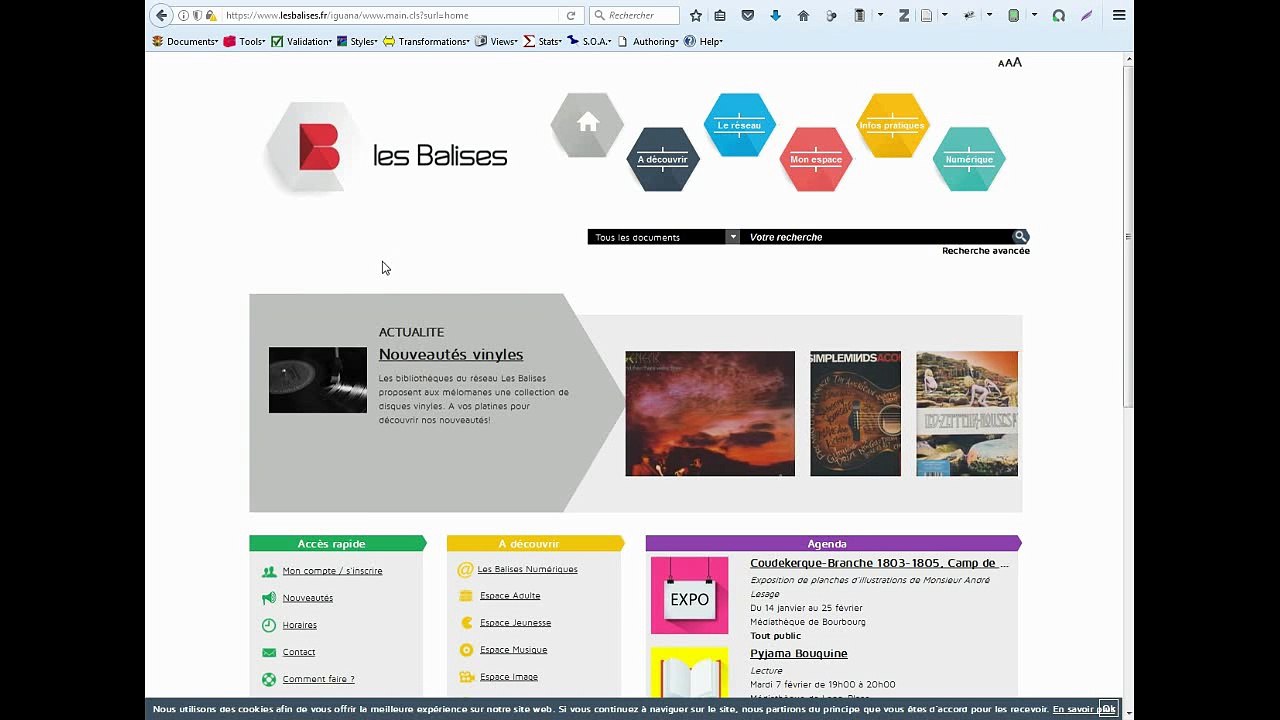Open the 'Pyjama Bouquine' agenda event
Screen dimensions: 1280x720
pos(799,654)
